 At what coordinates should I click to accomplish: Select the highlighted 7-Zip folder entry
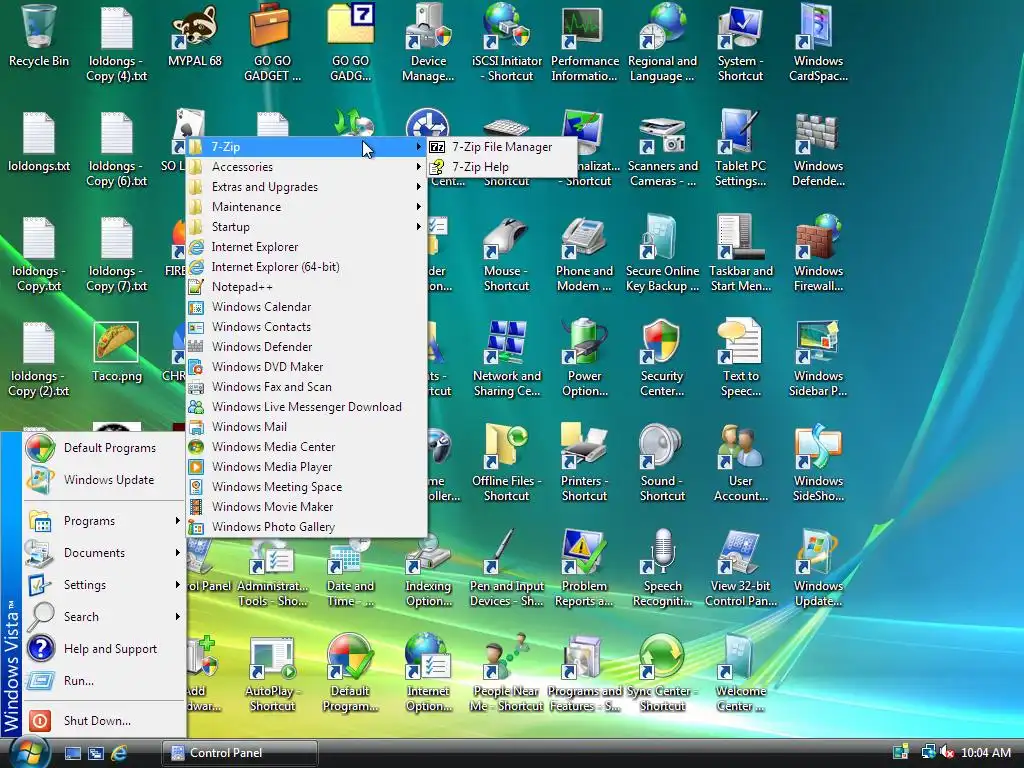306,147
